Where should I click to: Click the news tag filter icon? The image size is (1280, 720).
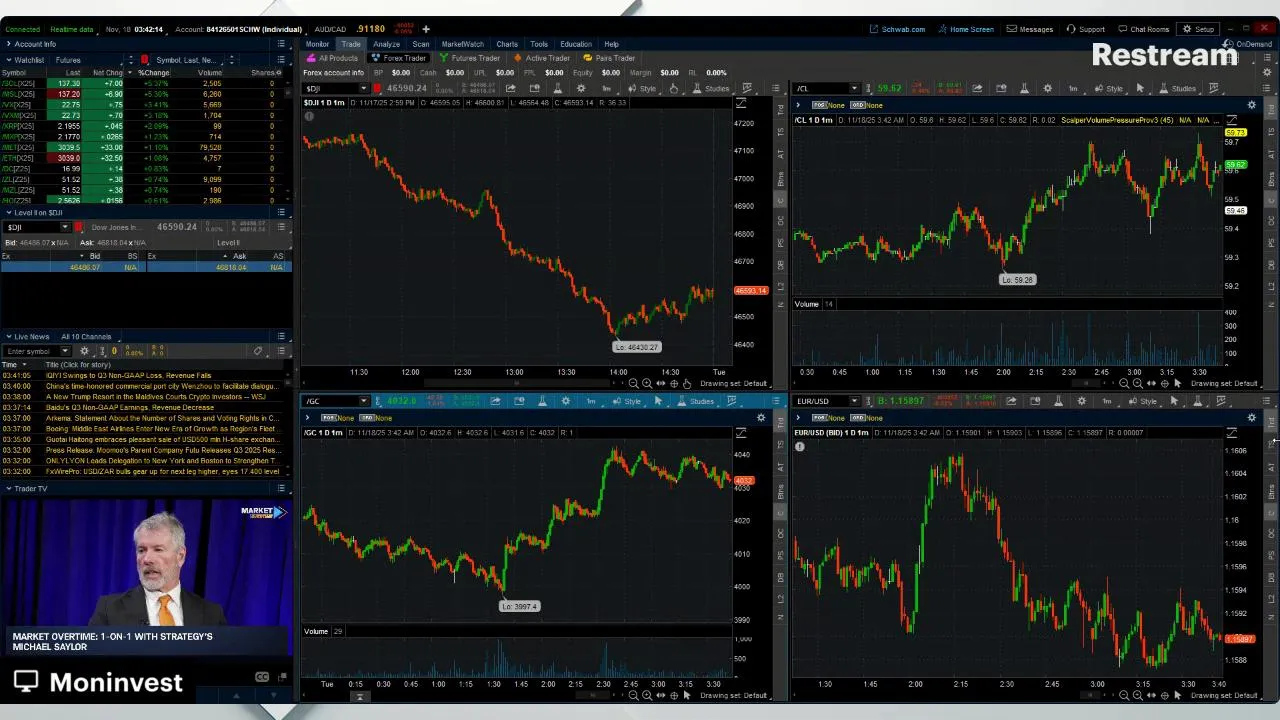(x=258, y=351)
